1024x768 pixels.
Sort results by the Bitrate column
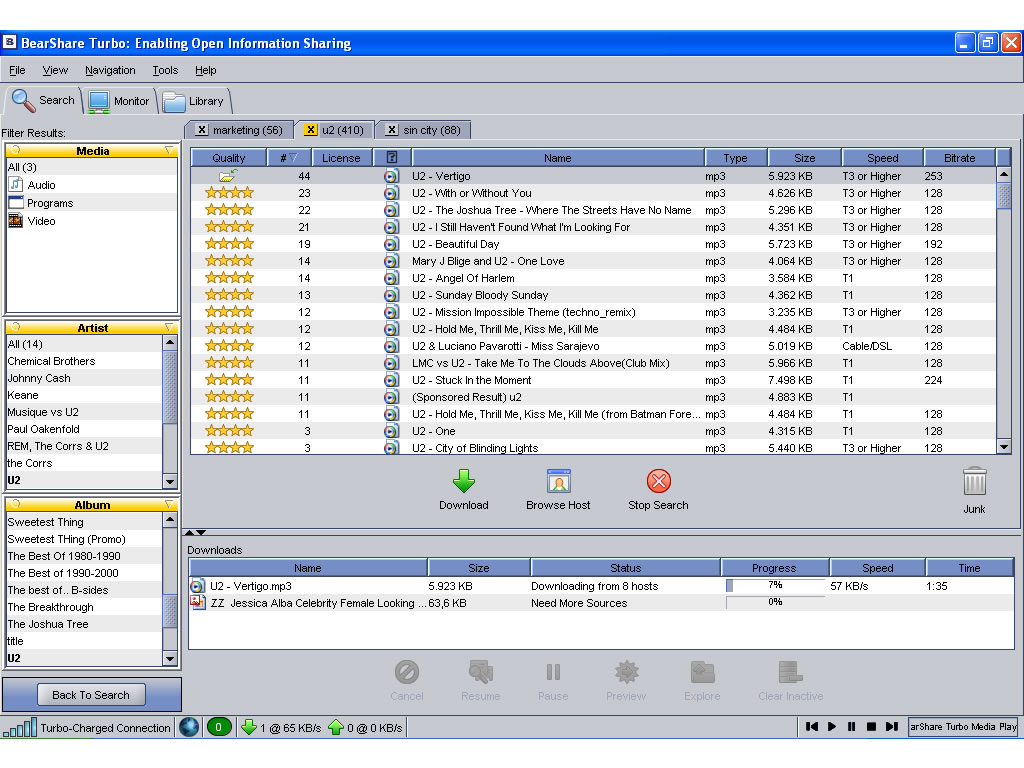(959, 157)
